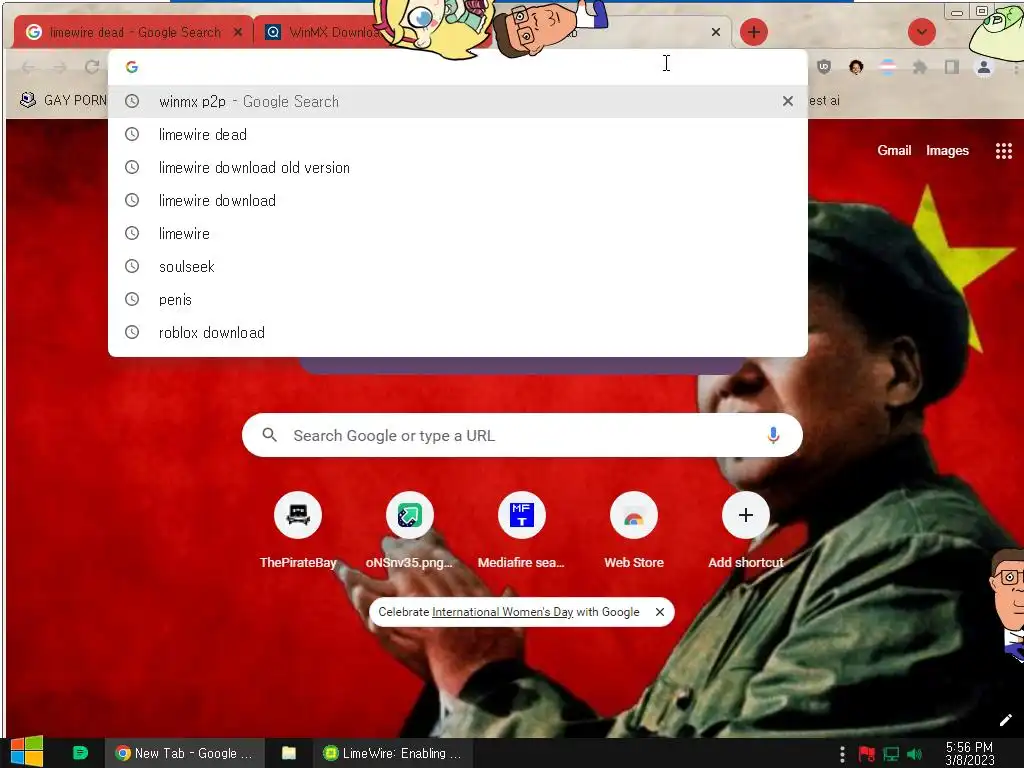Click the red flag tray icon

coord(867,754)
